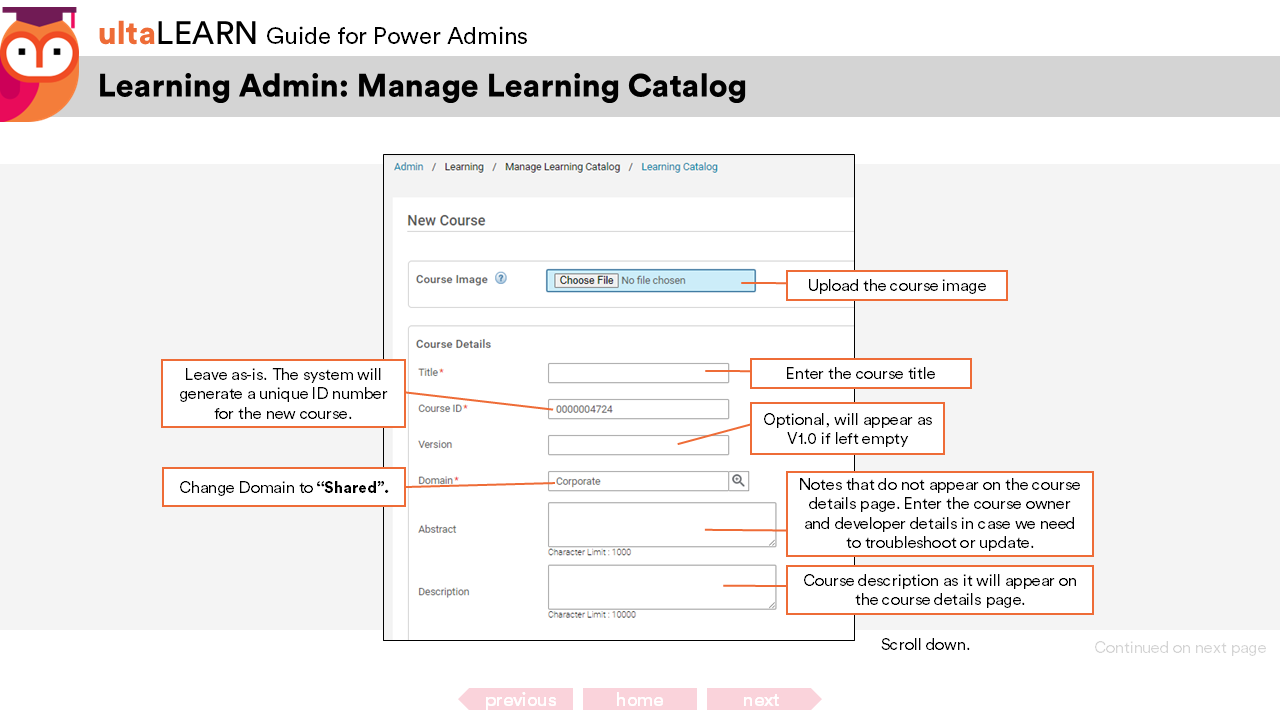
Task: Click the Course ID field 0000004724
Action: pos(638,409)
